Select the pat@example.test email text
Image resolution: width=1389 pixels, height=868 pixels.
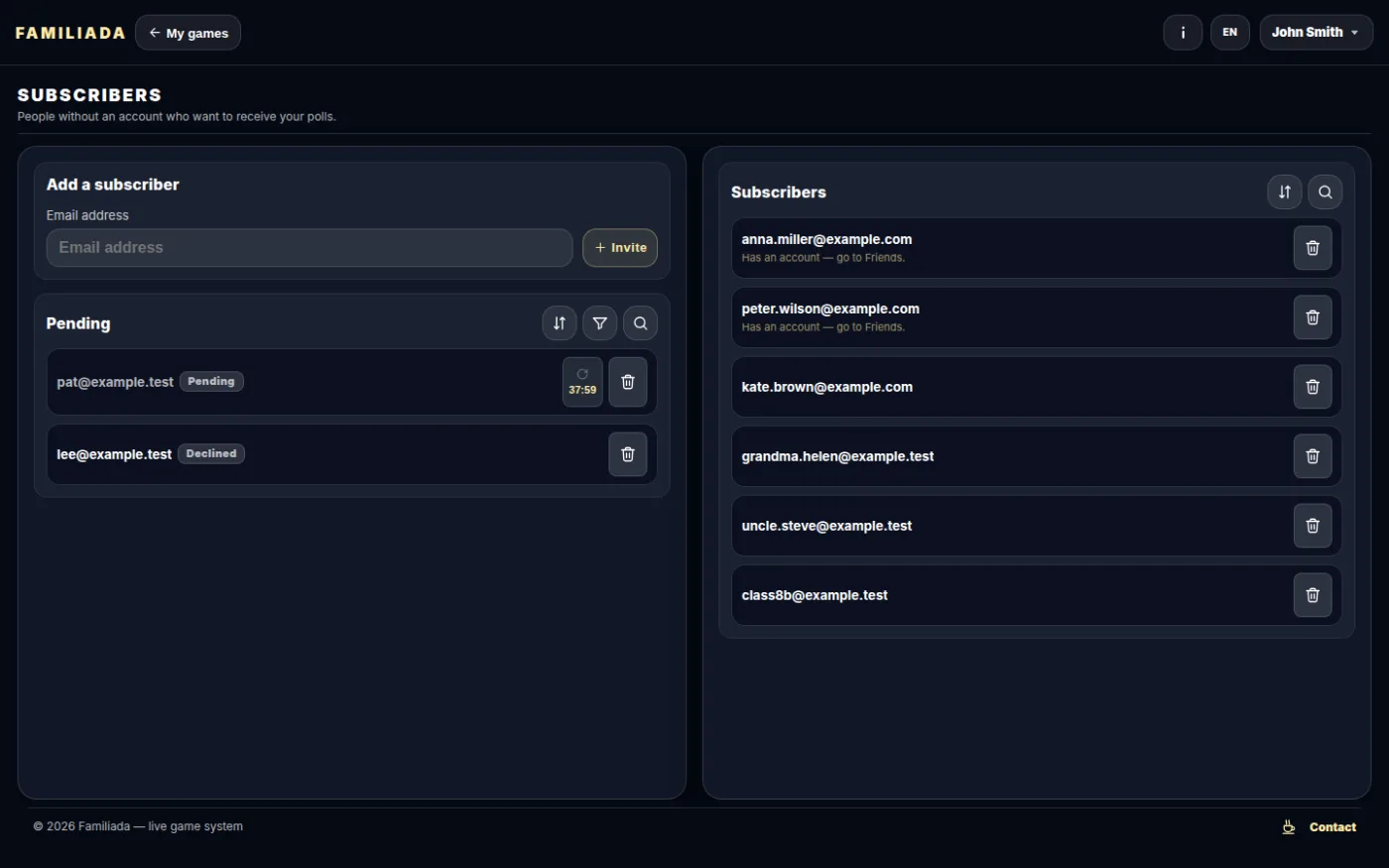[x=115, y=382]
